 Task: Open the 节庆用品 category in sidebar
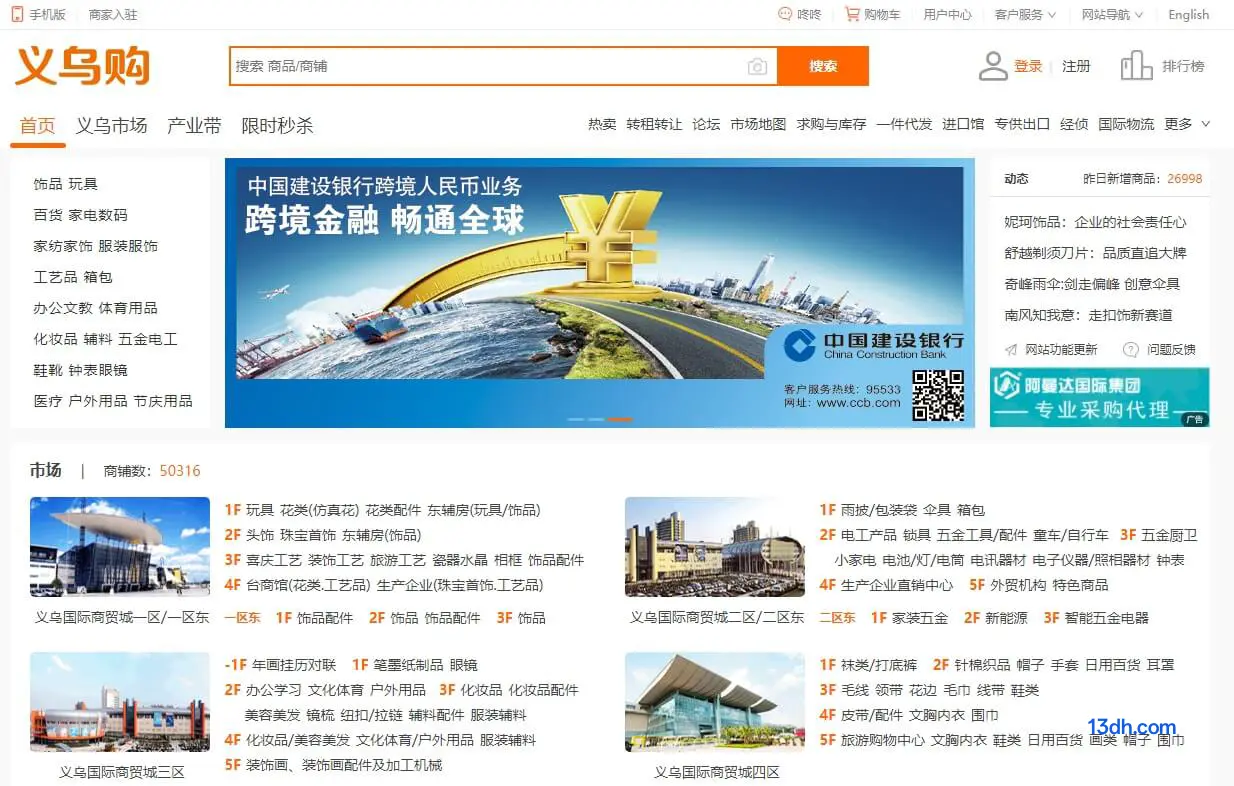pos(163,401)
